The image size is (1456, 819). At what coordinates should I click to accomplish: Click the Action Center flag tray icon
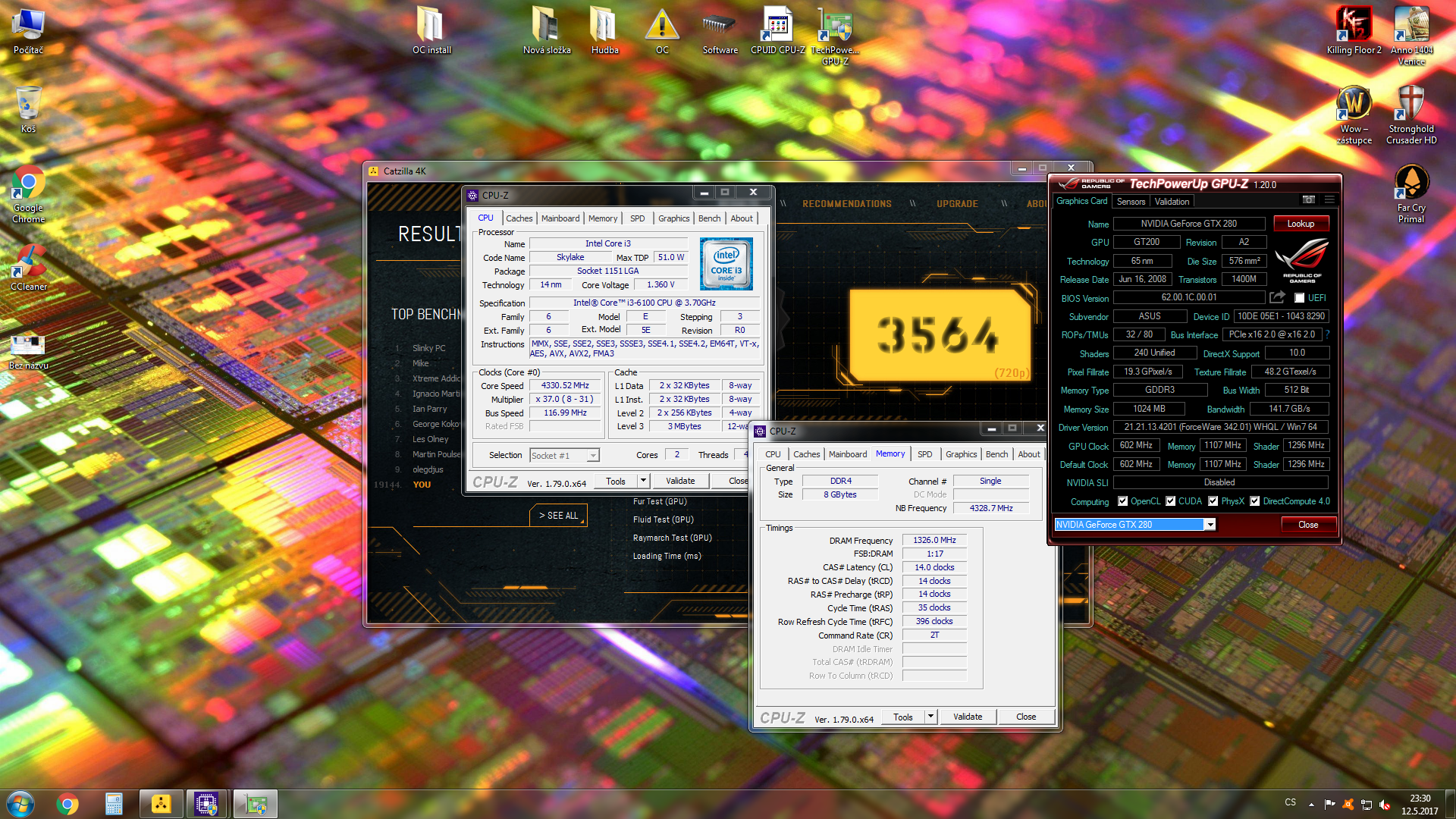(x=1329, y=805)
